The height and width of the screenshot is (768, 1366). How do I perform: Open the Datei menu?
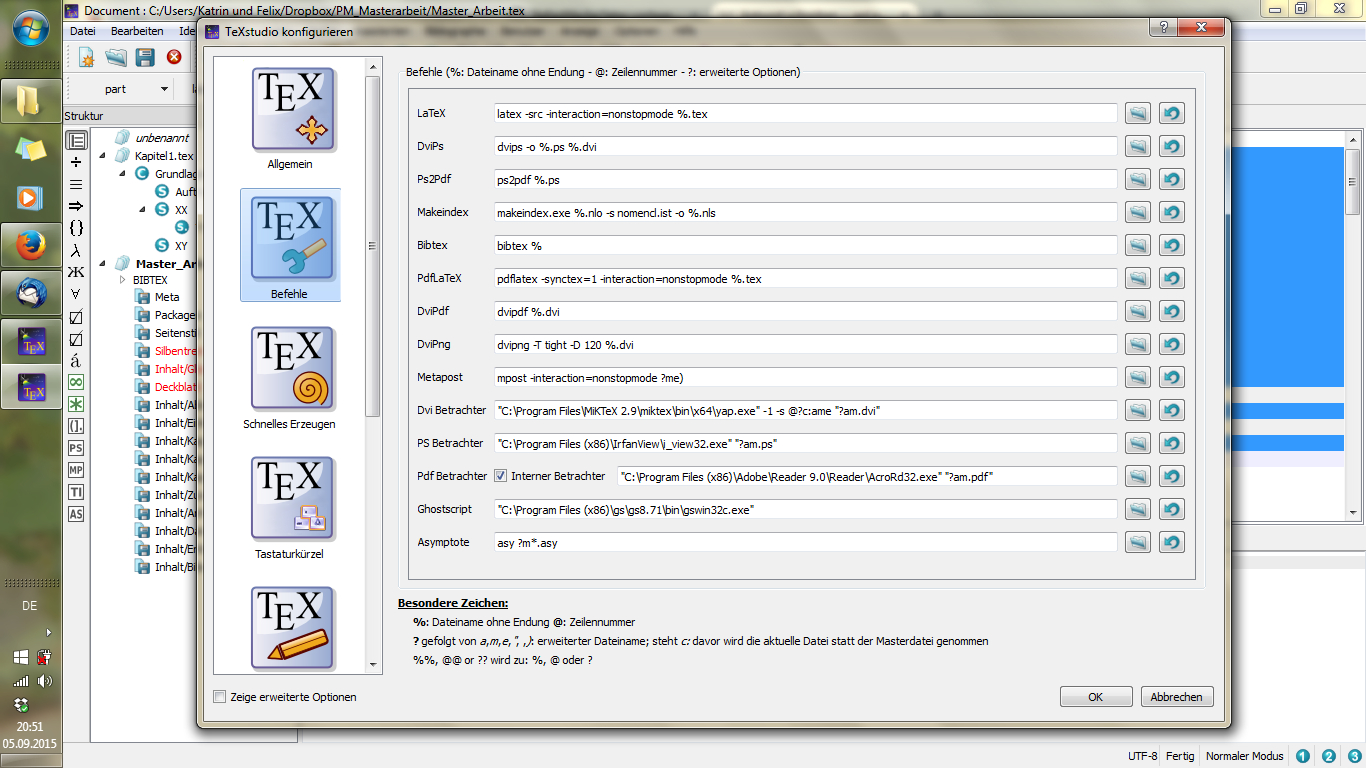pyautogui.click(x=82, y=31)
